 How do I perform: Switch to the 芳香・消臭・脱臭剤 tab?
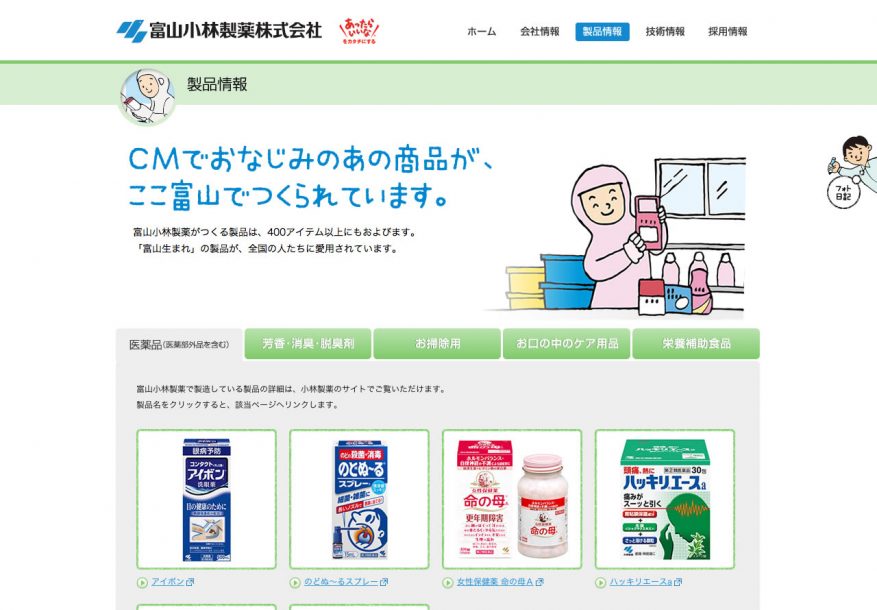(308, 343)
